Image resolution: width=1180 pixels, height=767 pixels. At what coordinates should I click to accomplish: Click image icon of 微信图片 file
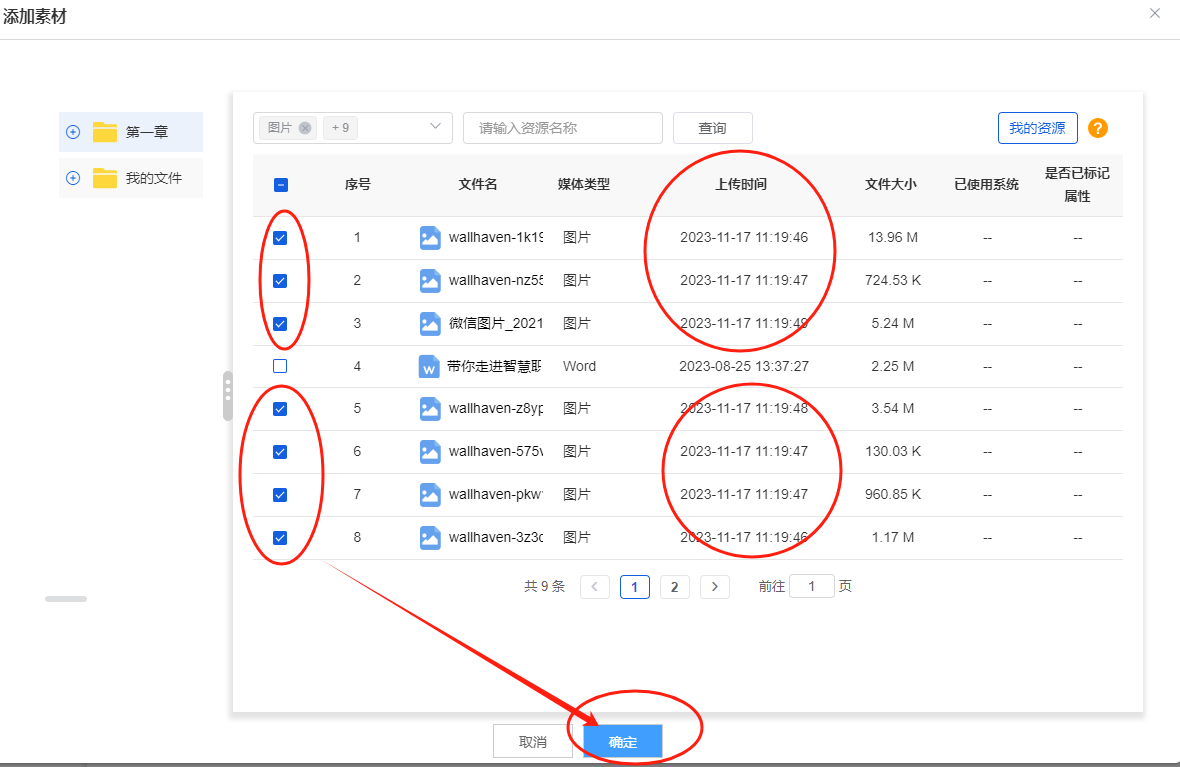point(430,324)
